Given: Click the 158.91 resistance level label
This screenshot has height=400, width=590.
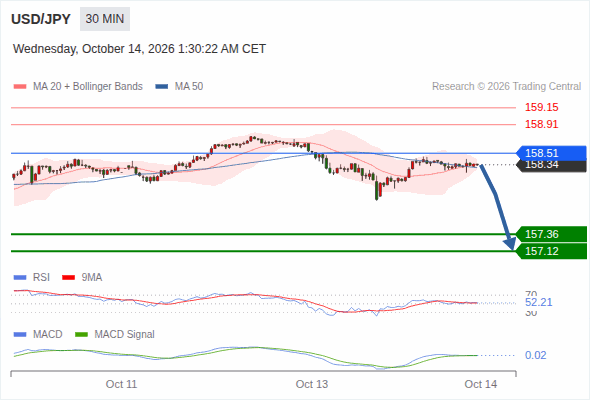Looking at the screenshot, I should click(541, 124).
